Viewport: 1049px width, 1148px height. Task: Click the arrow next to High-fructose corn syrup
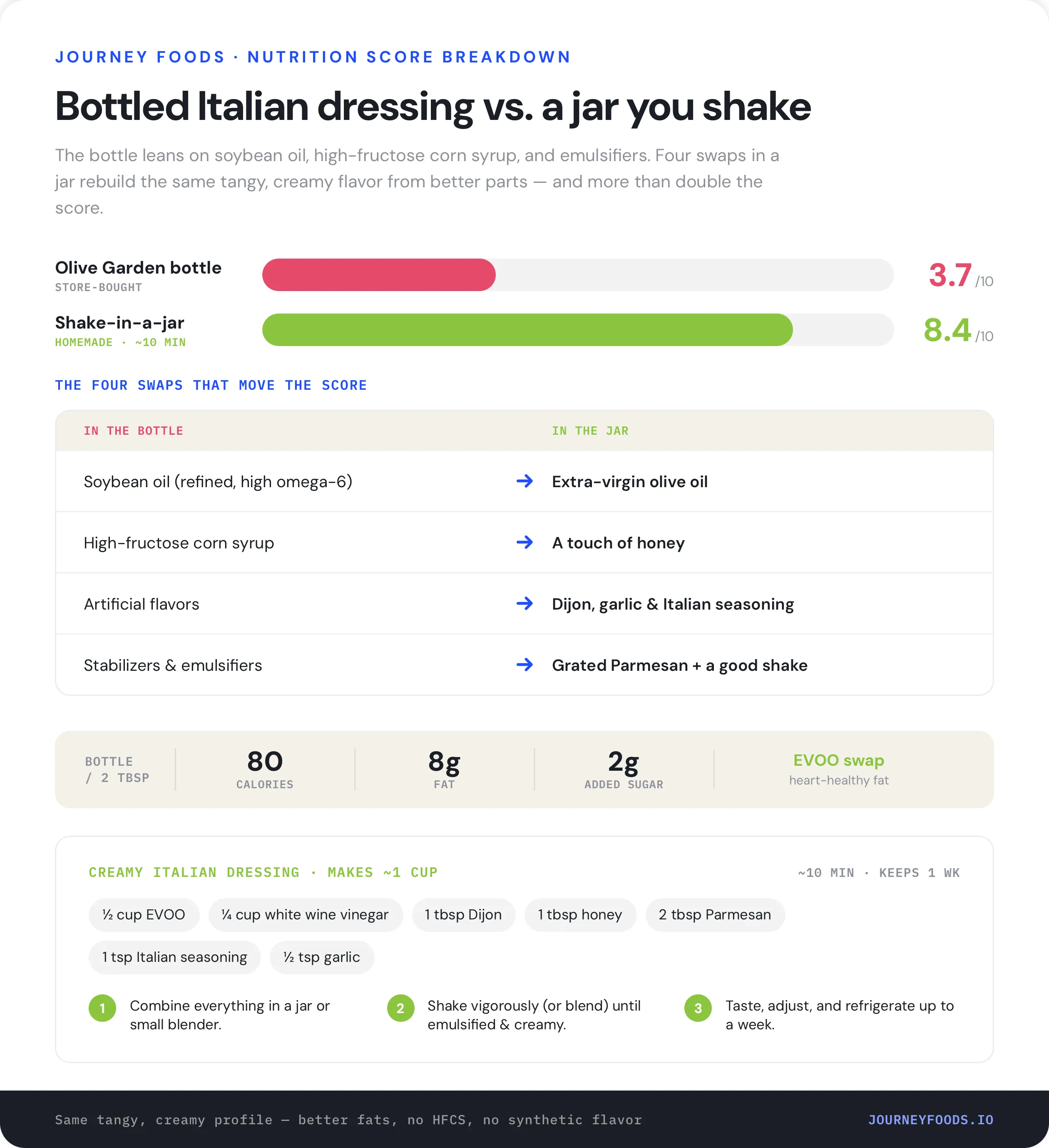tap(524, 542)
